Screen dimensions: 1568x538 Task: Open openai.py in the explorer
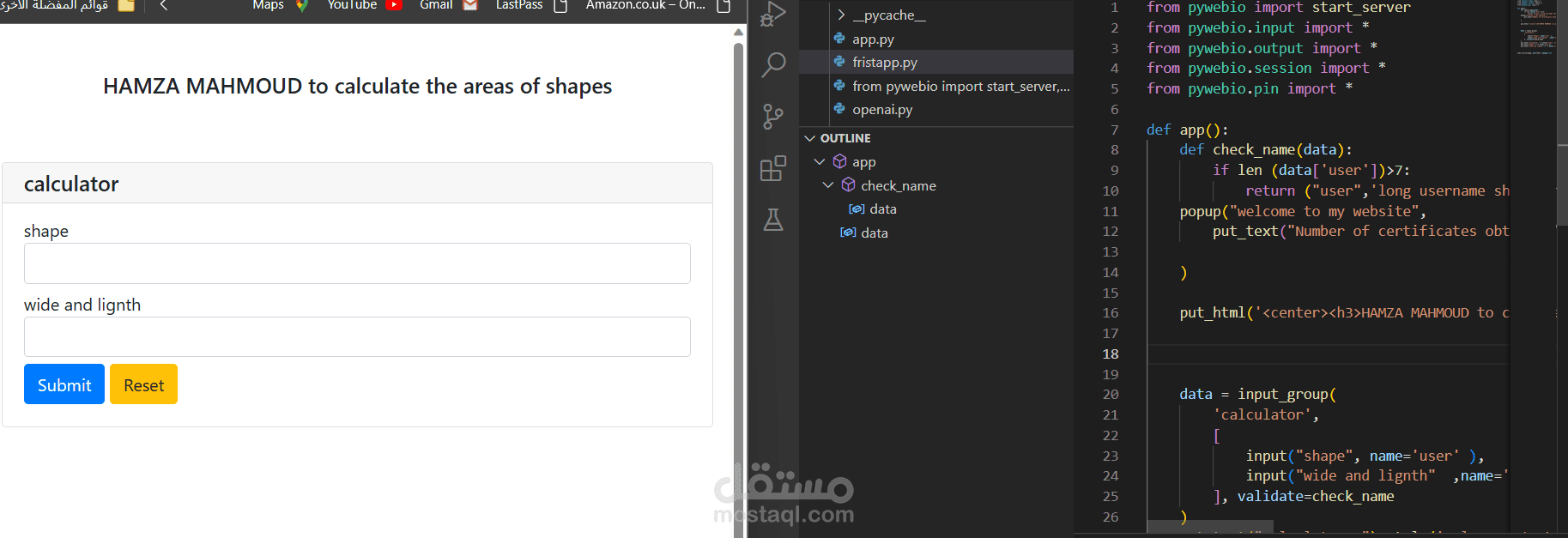(882, 109)
